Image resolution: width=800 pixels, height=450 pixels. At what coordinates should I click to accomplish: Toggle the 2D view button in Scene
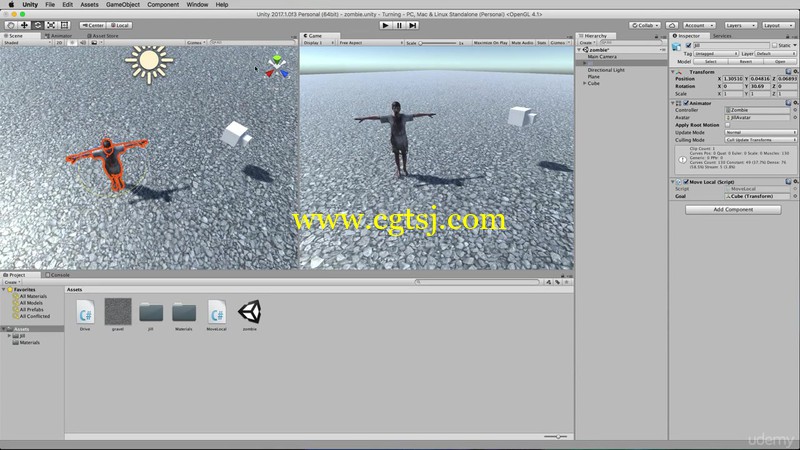point(60,43)
